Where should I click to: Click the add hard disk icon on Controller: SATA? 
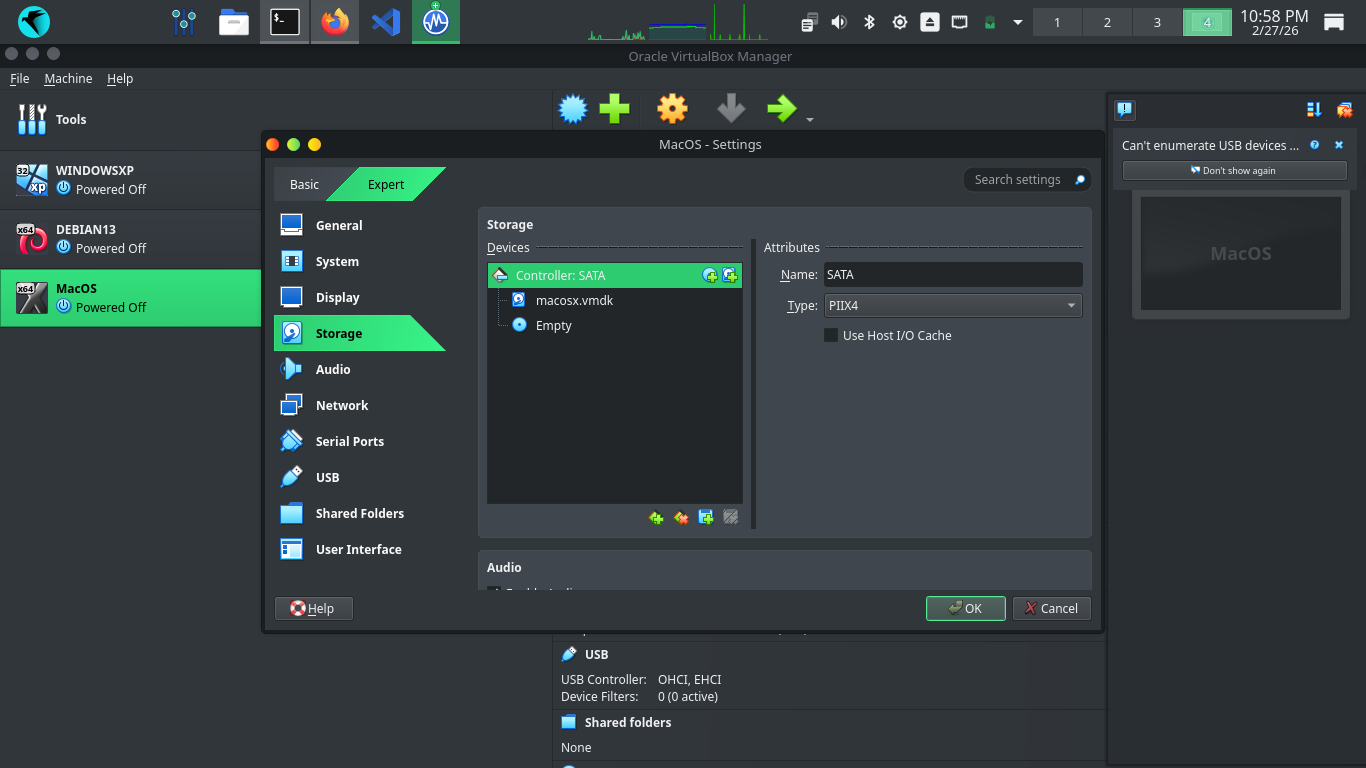tap(730, 276)
